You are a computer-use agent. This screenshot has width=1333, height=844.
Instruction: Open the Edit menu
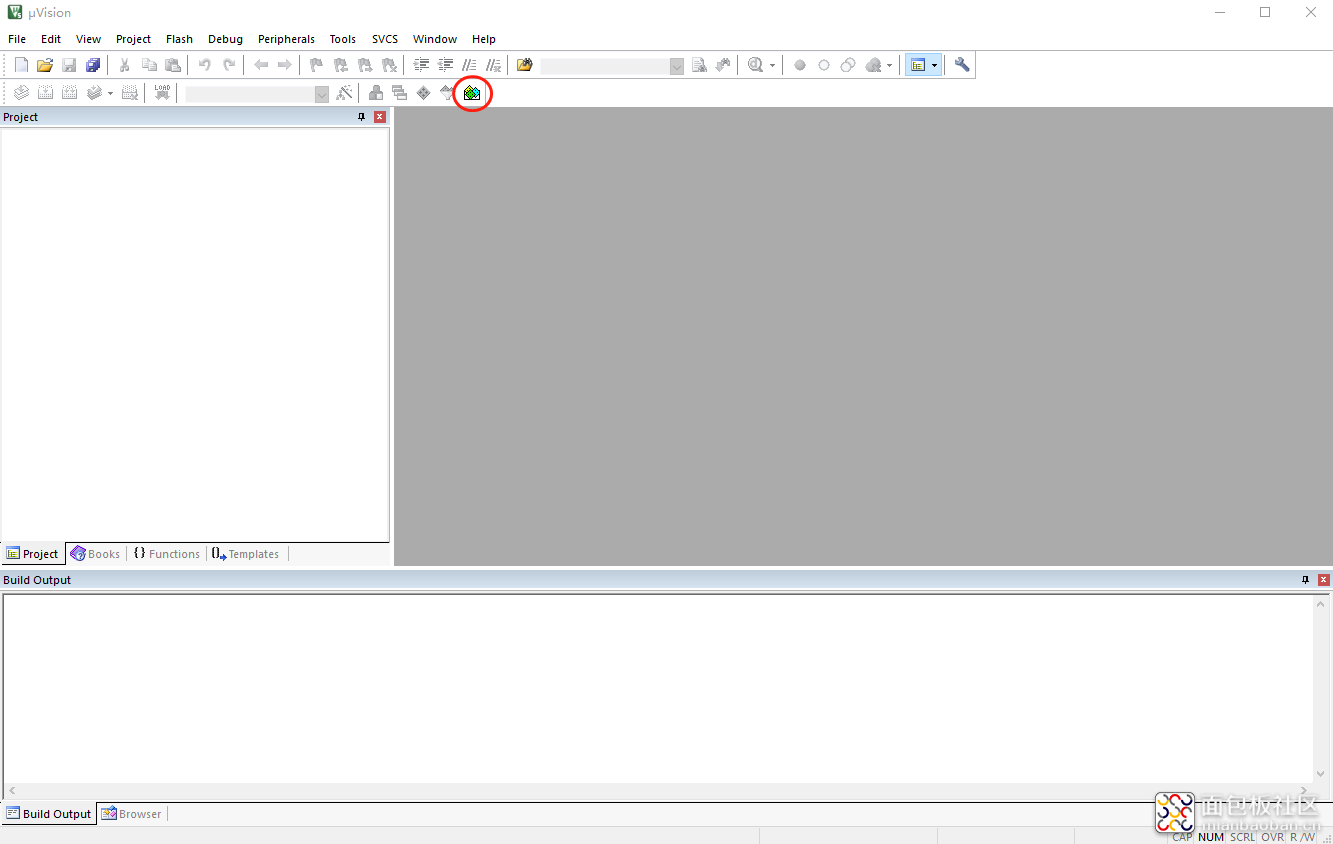(51, 39)
